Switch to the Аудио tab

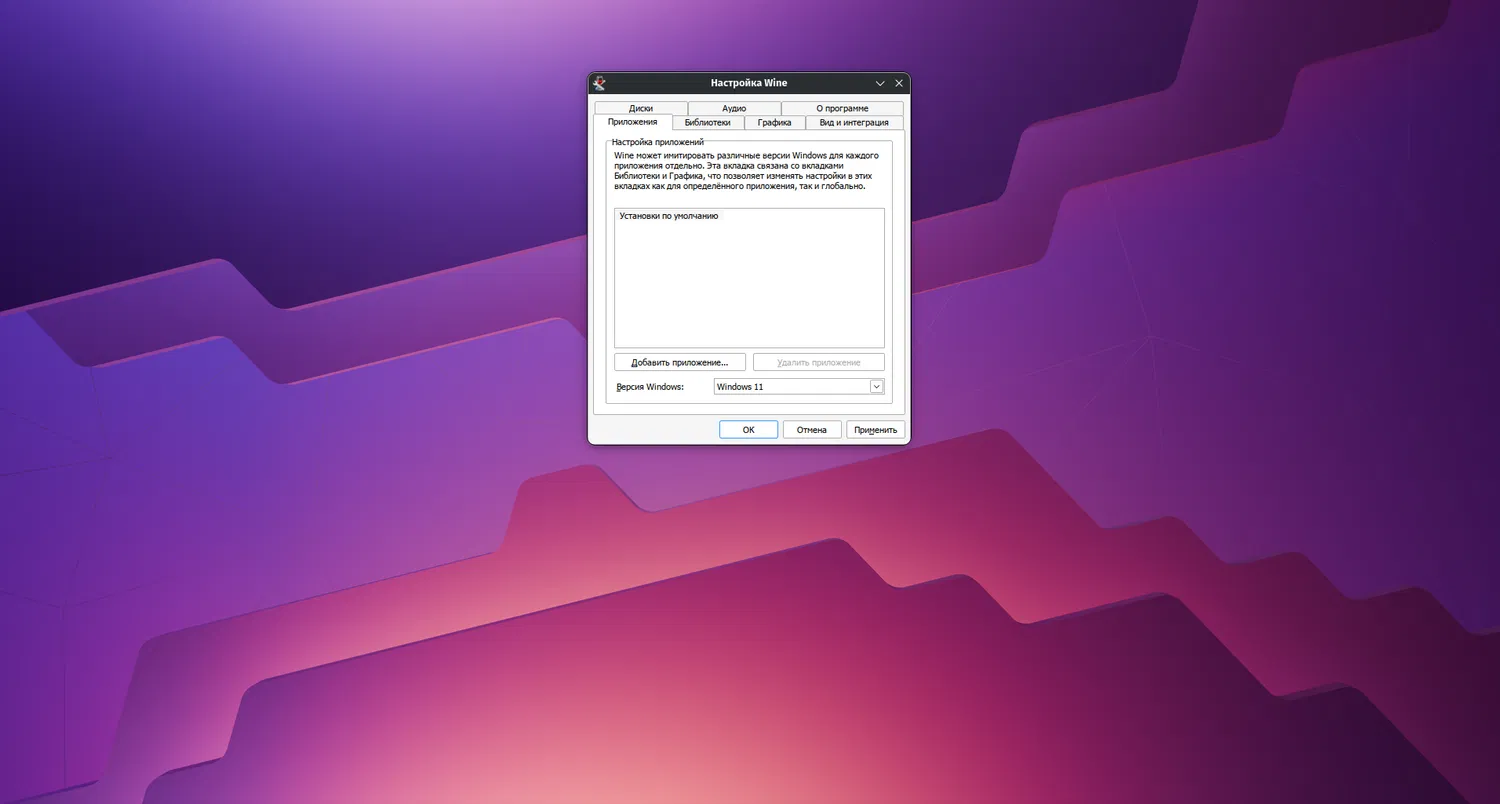click(733, 108)
